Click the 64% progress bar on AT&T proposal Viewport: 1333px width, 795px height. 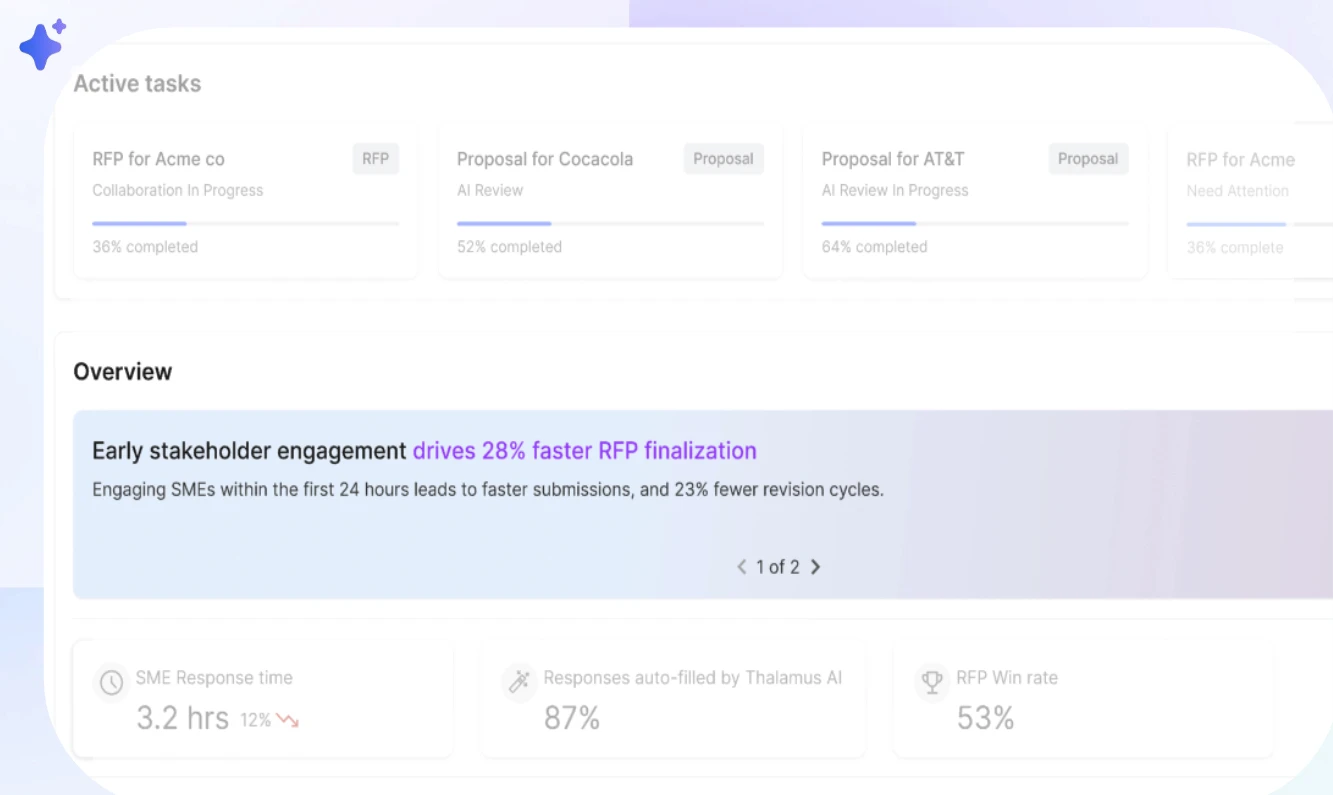point(975,224)
